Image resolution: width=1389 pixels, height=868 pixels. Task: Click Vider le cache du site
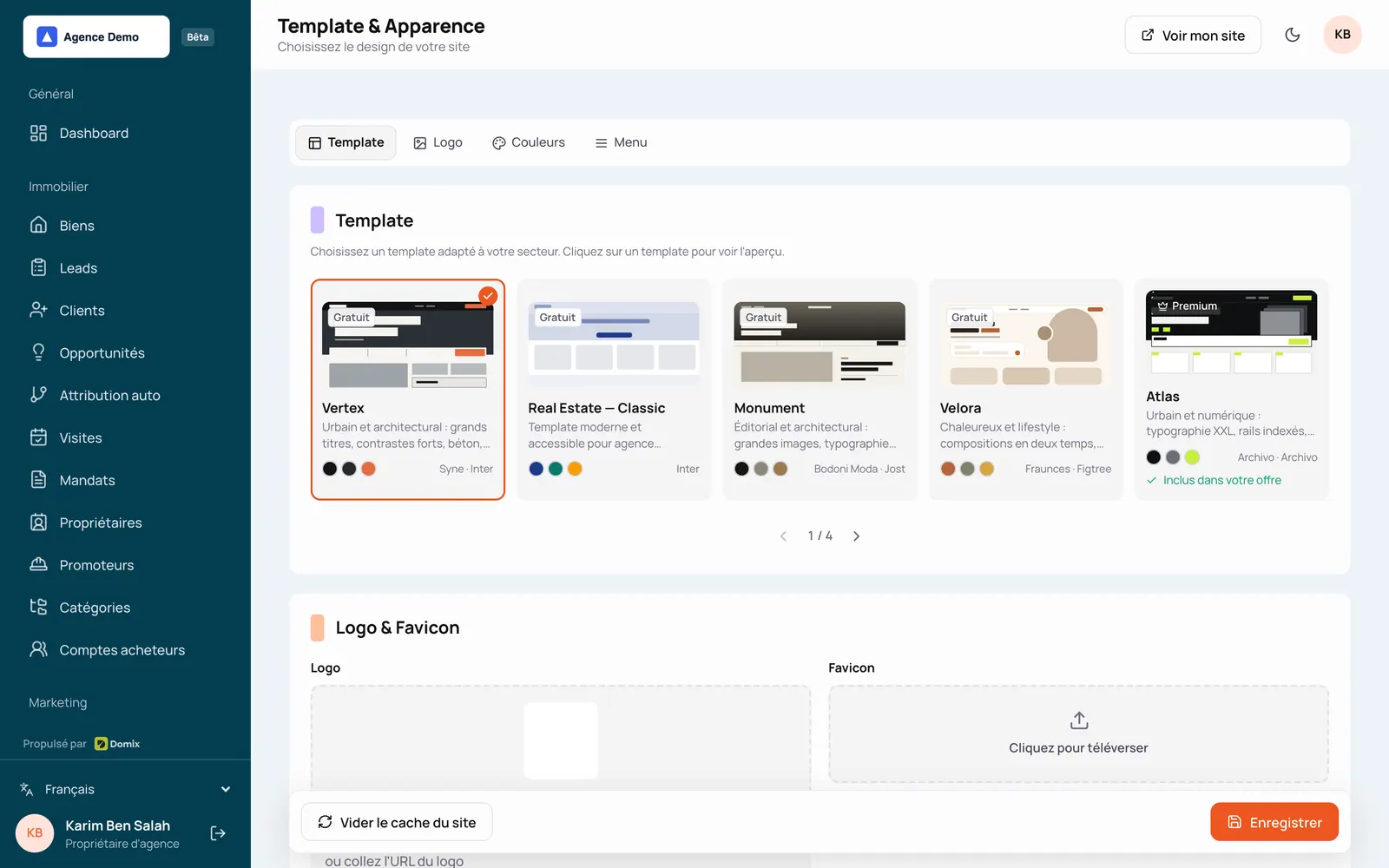click(397, 822)
